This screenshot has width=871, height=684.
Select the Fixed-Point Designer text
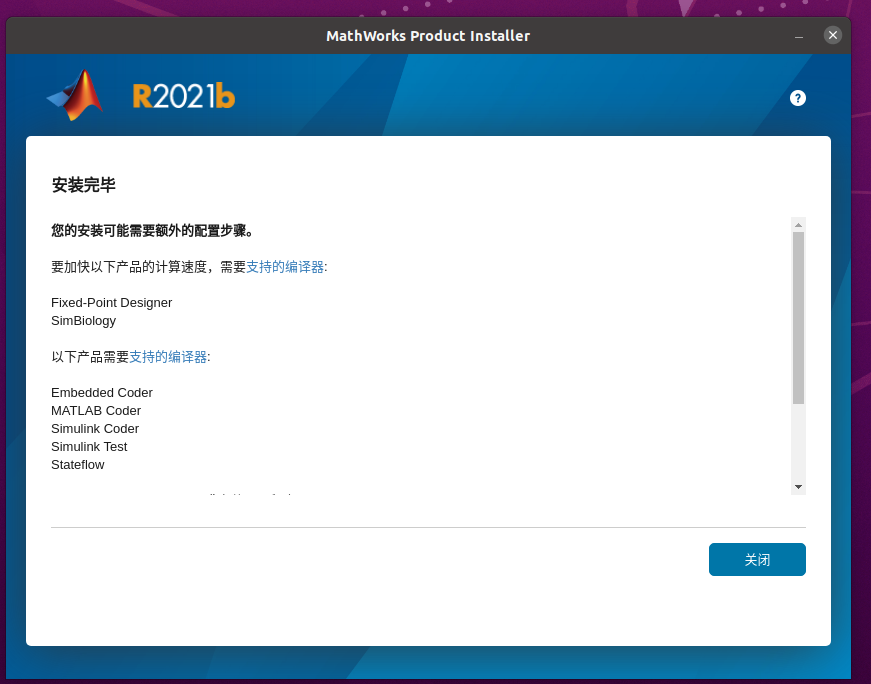(x=112, y=303)
